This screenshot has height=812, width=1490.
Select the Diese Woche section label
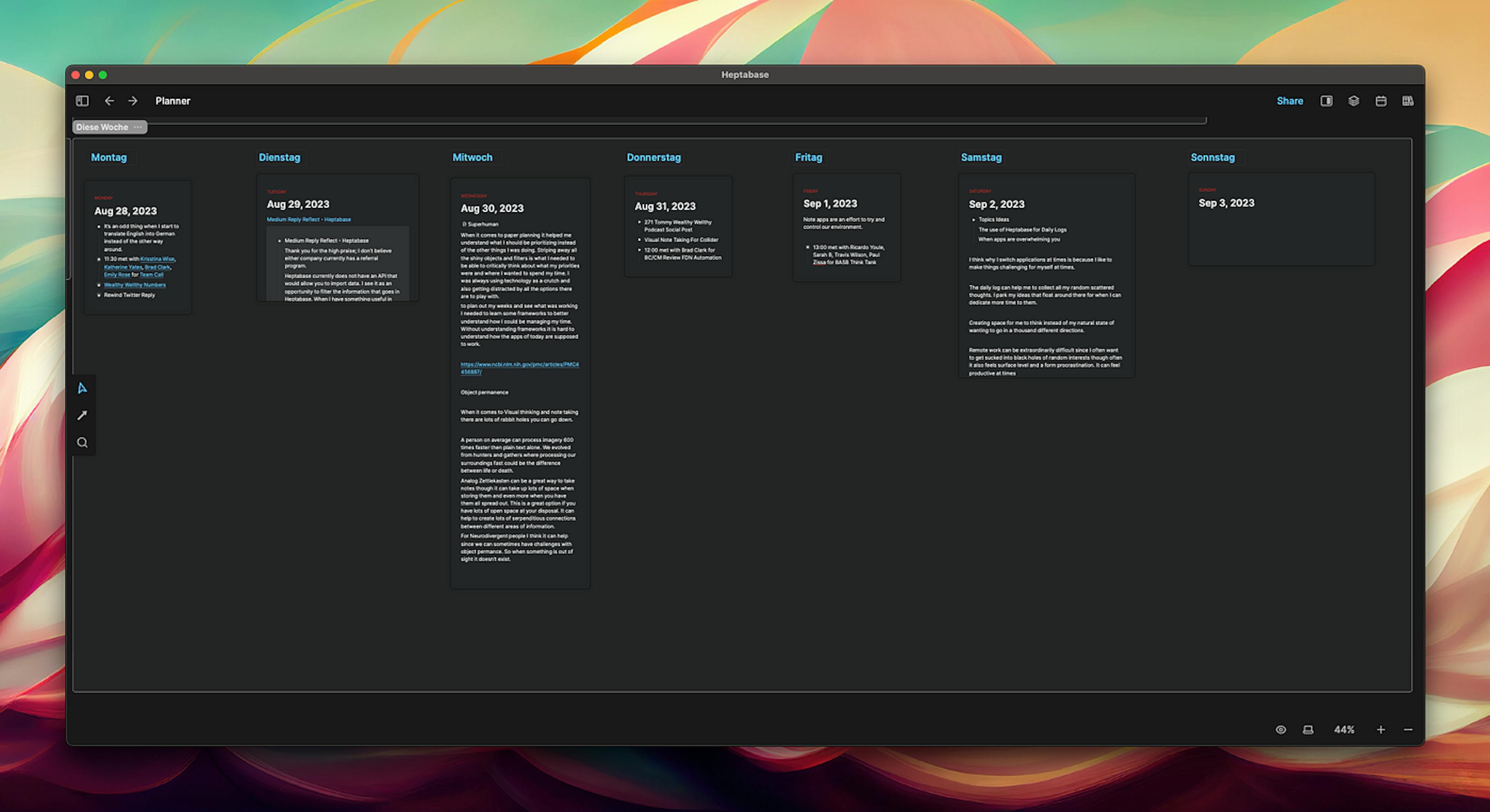tap(102, 127)
